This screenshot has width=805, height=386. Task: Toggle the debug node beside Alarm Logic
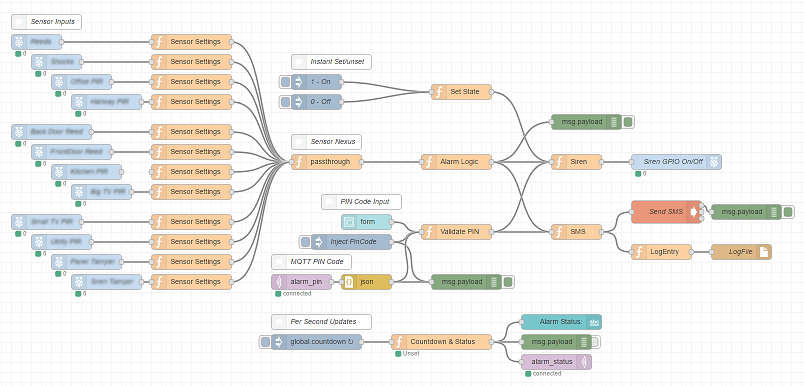[628, 122]
